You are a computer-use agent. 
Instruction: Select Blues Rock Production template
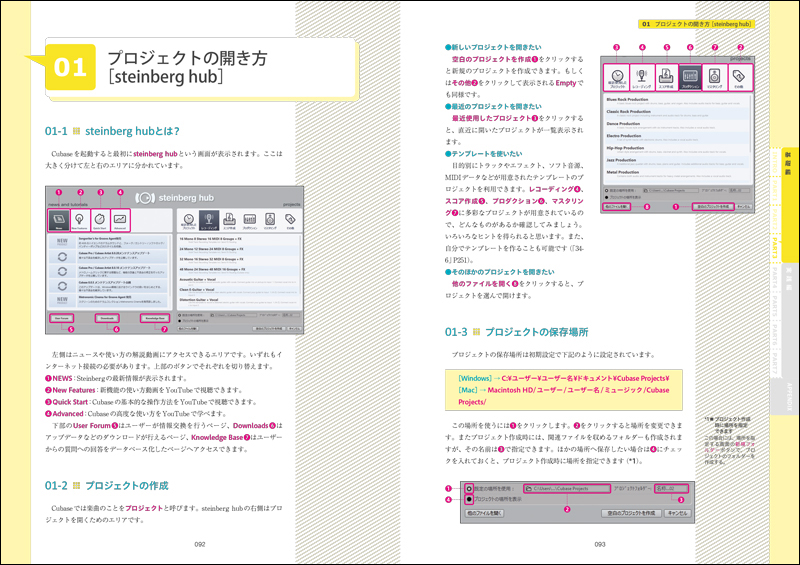pos(676,101)
